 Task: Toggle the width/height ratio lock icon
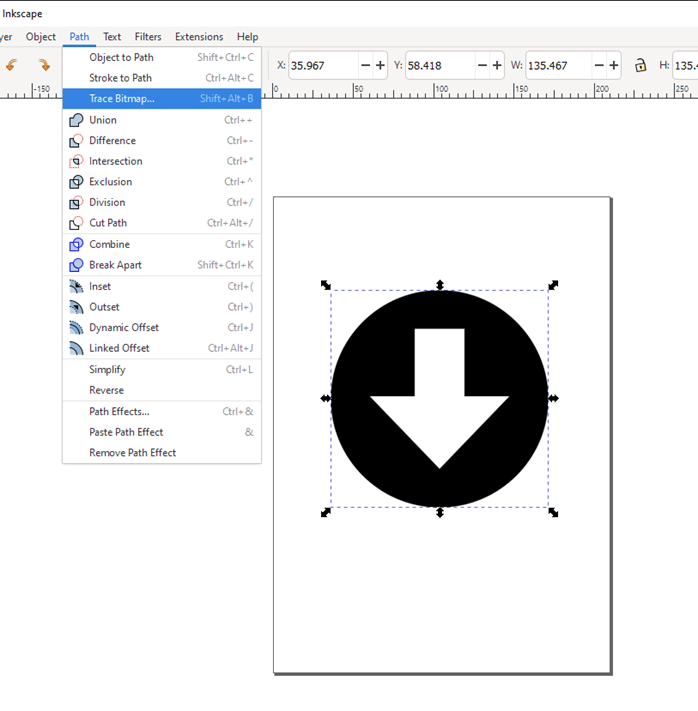click(x=640, y=65)
